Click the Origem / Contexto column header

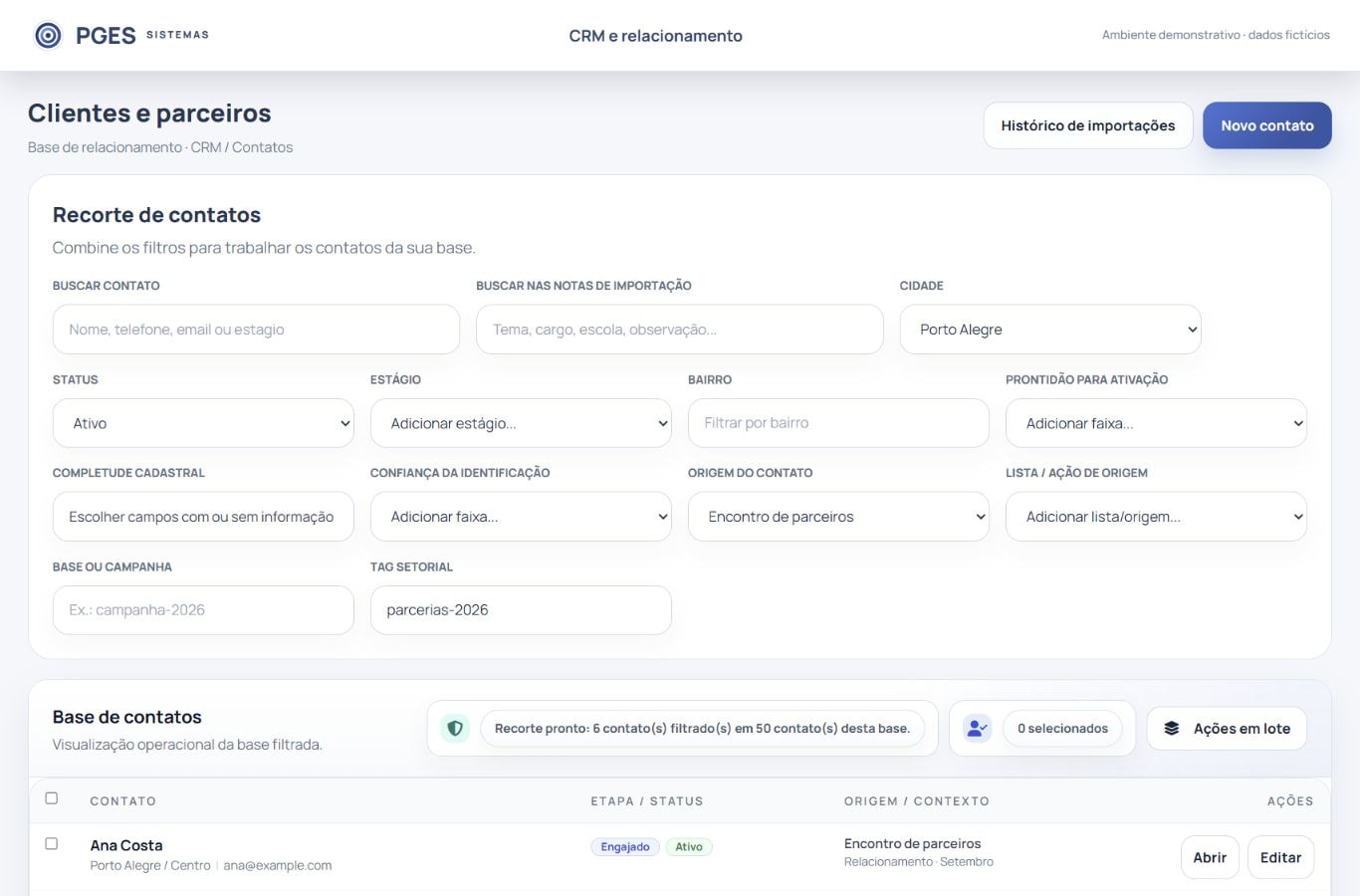tap(917, 801)
